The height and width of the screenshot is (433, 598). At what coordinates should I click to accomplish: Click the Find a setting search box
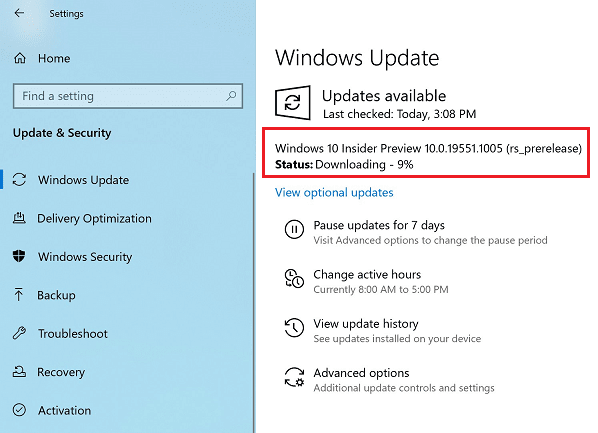pyautogui.click(x=128, y=96)
